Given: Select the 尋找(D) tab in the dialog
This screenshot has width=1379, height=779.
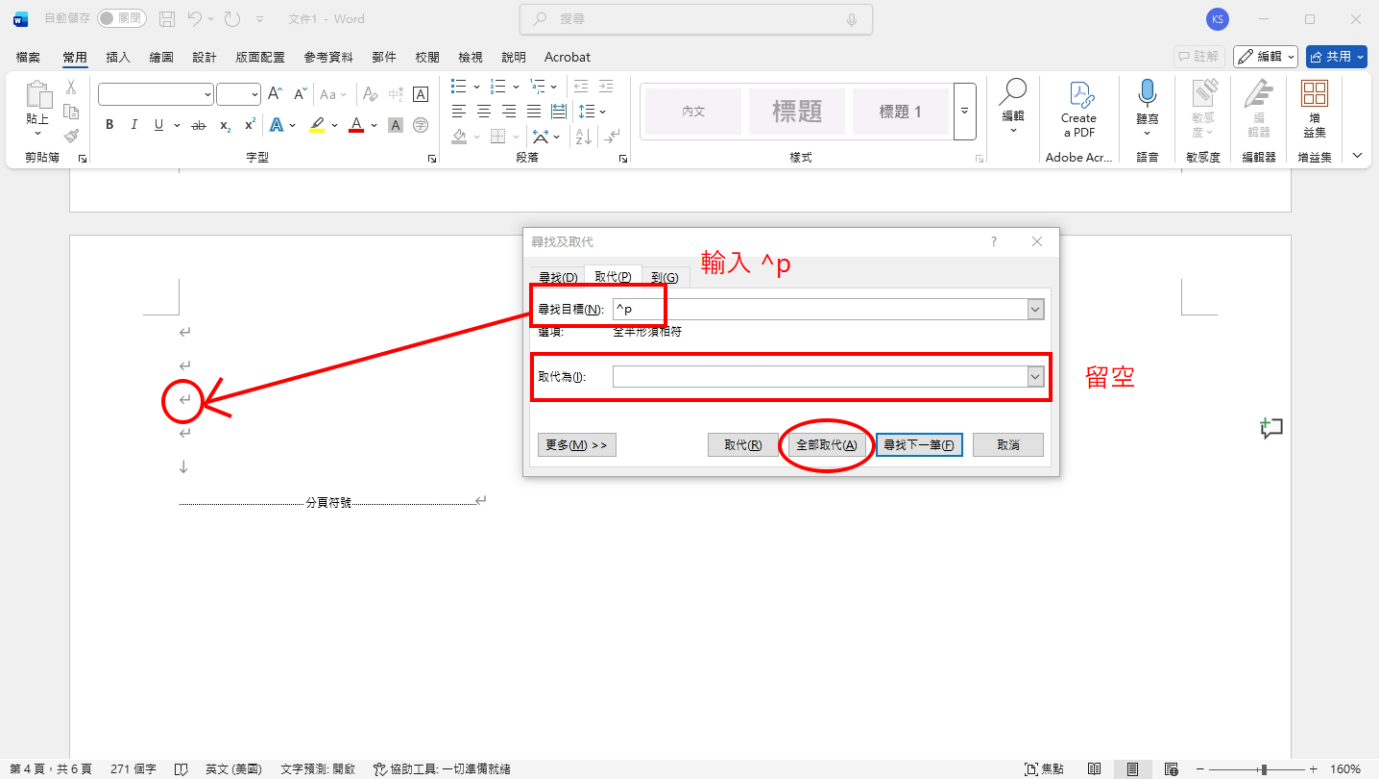Looking at the screenshot, I should point(557,277).
